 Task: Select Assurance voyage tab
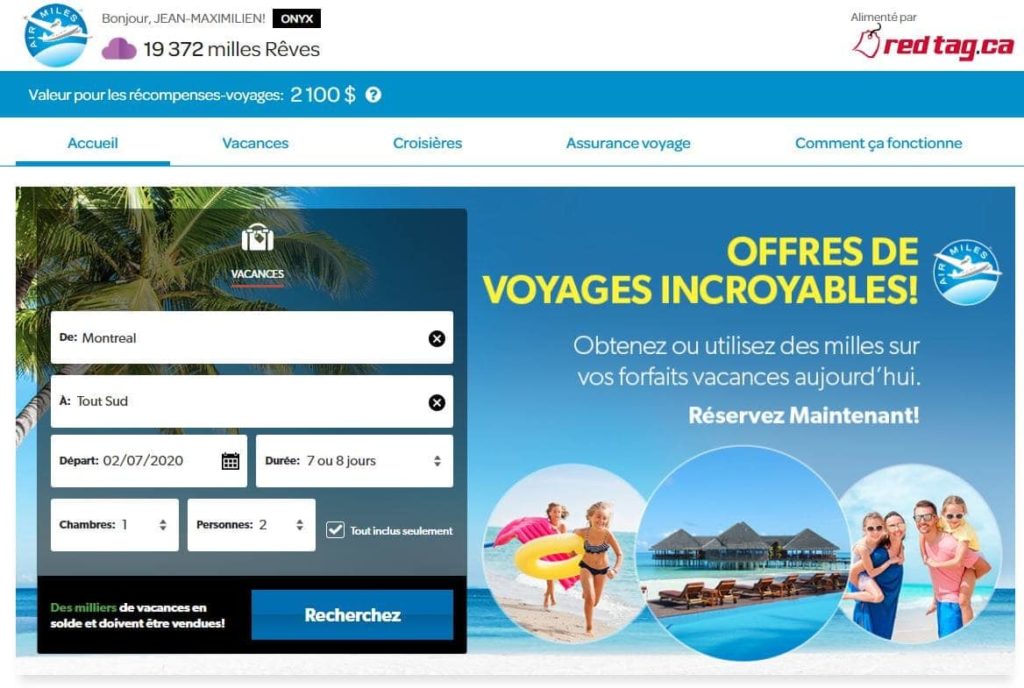[x=628, y=143]
